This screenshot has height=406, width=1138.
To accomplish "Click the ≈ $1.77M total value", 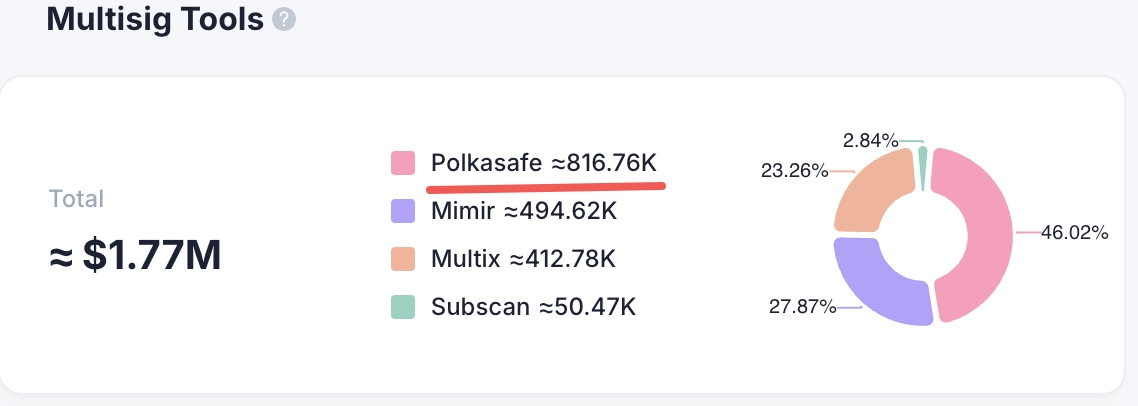I will [x=135, y=256].
